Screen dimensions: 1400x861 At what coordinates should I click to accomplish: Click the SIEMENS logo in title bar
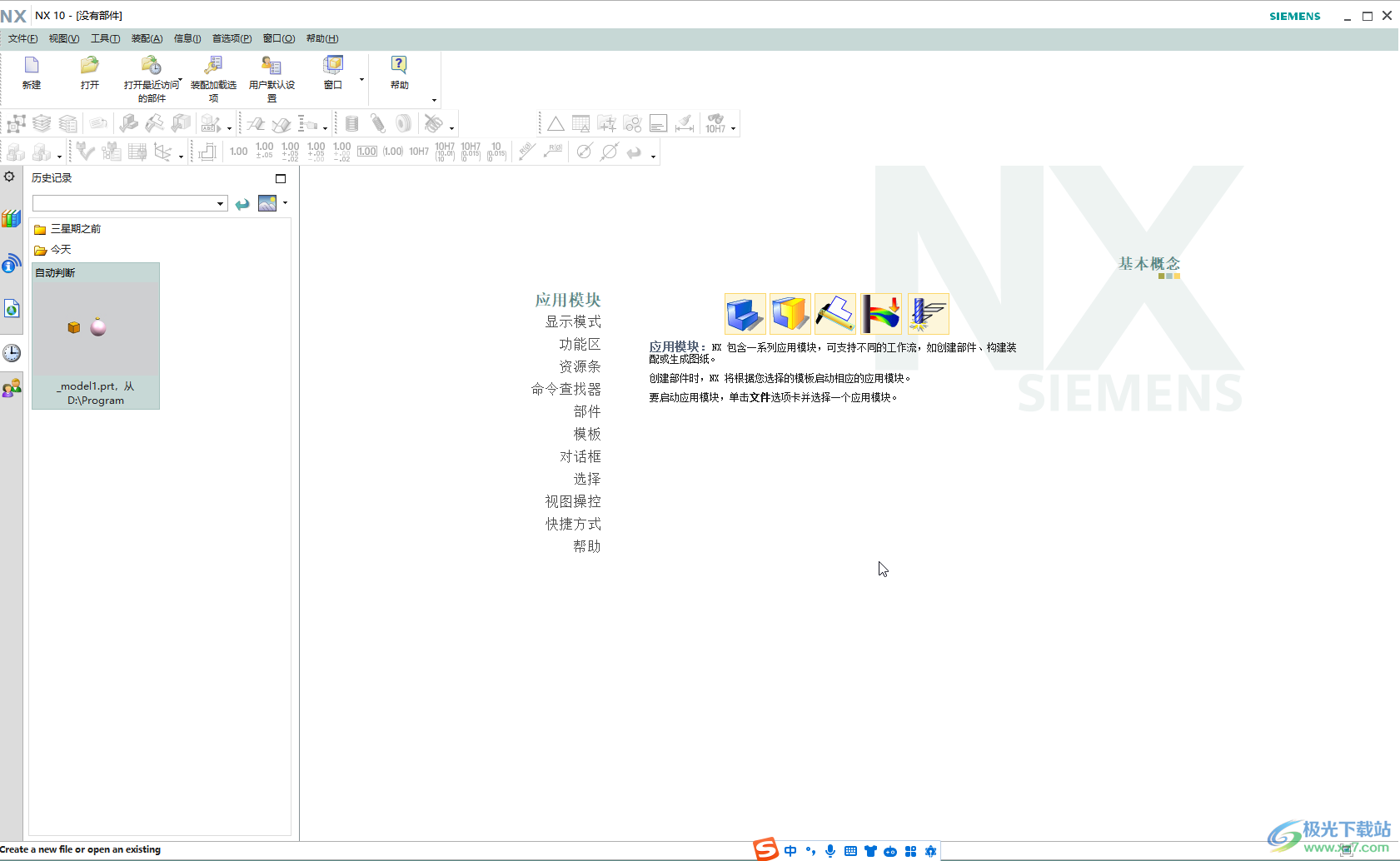coord(1295,16)
